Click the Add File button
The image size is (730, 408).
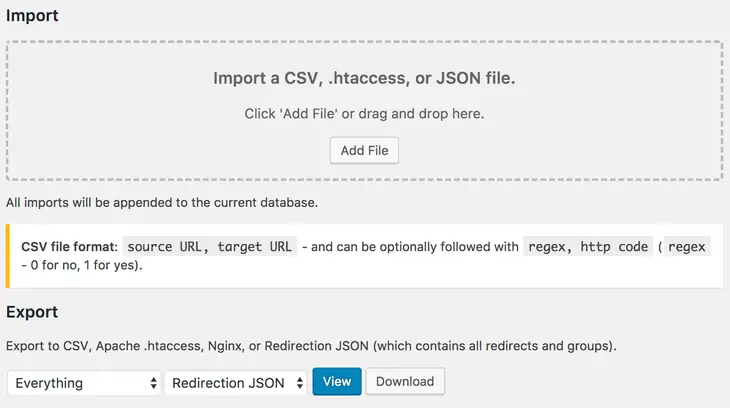point(364,150)
